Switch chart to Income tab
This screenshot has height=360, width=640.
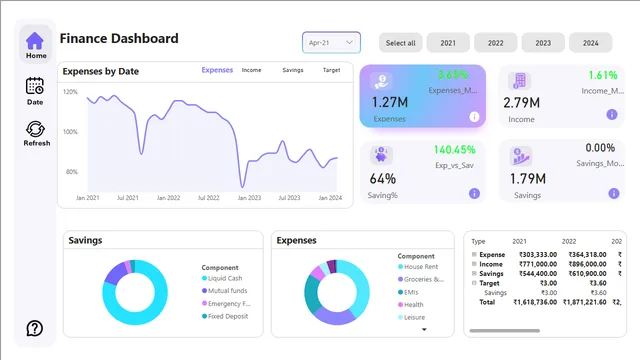tap(251, 70)
